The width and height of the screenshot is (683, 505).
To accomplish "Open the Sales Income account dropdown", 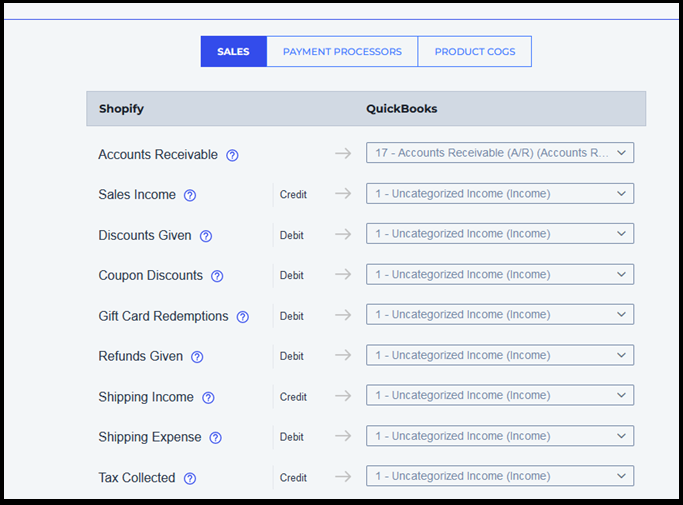I will (499, 193).
